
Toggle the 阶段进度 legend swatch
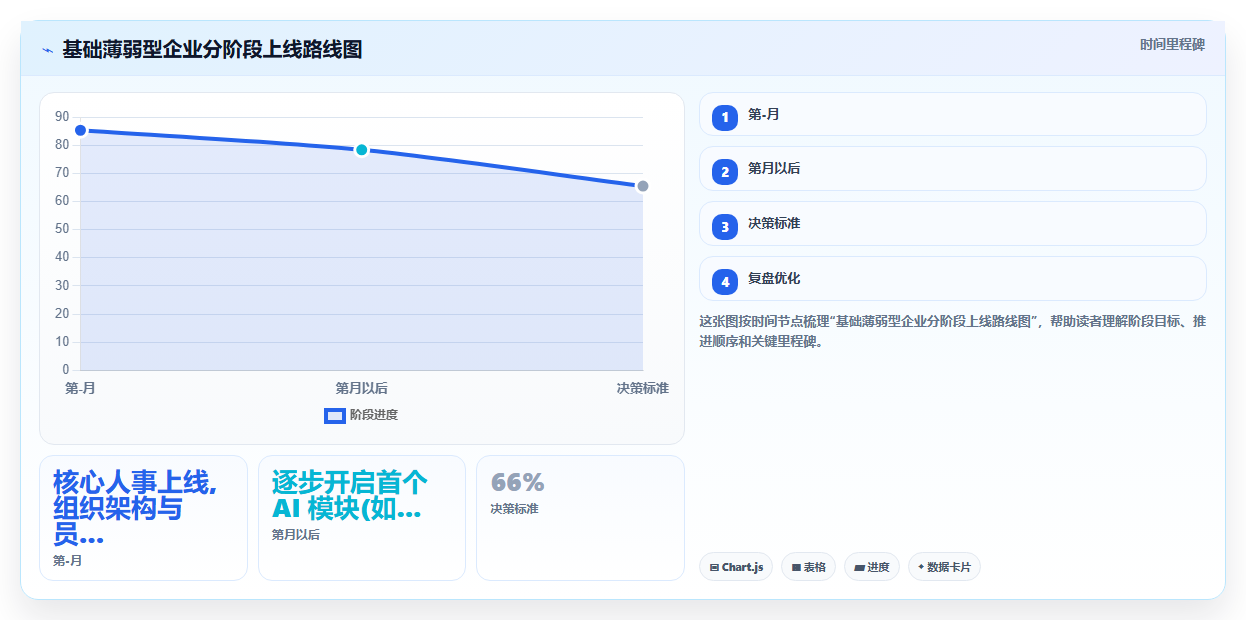click(335, 415)
